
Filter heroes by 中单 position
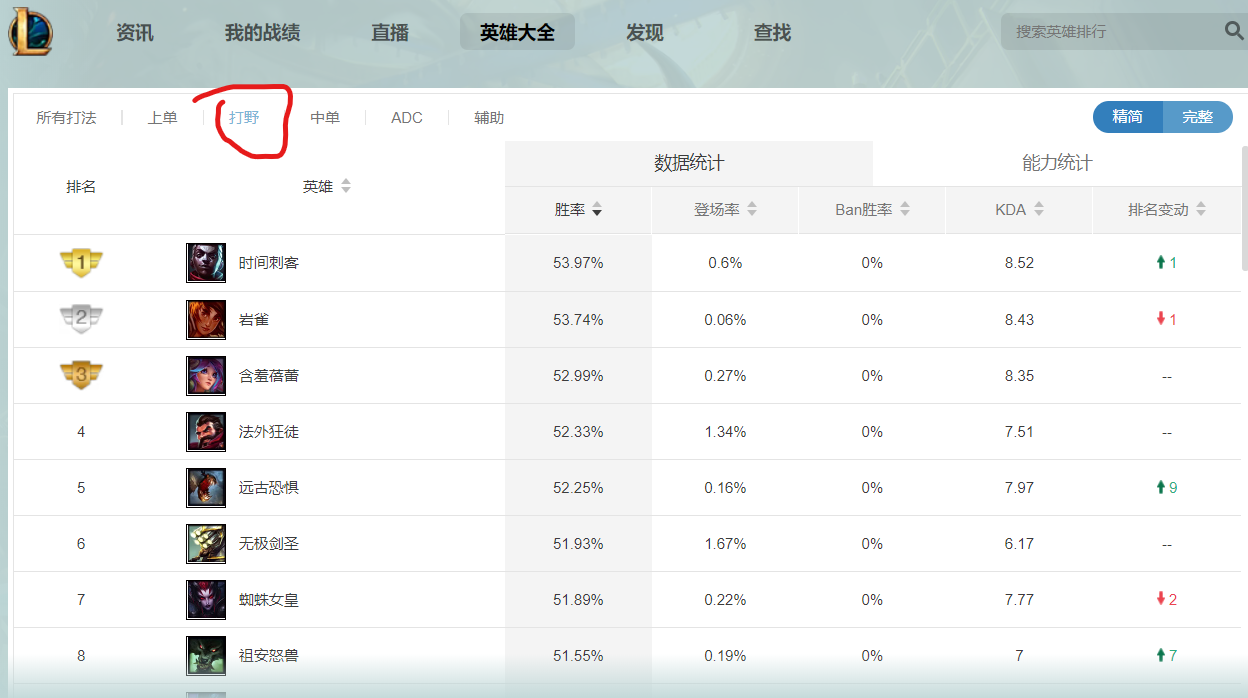coord(325,118)
